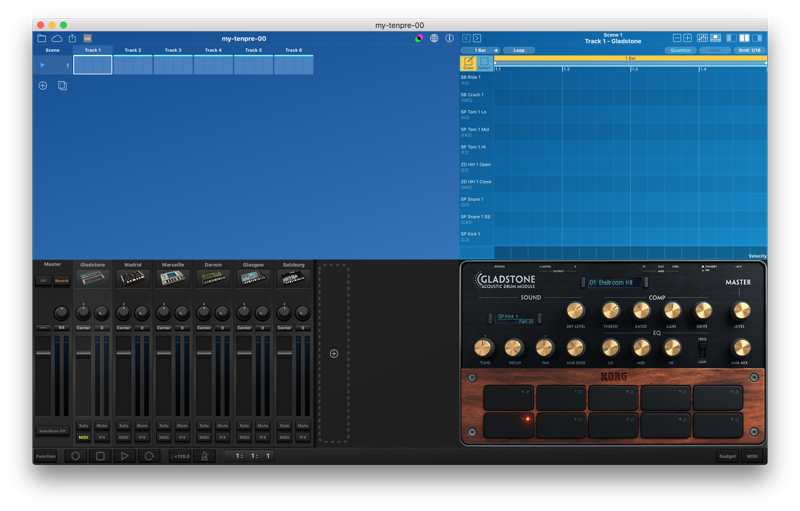
Task: Switch to the left-pane-only layout icon
Action: 732,38
